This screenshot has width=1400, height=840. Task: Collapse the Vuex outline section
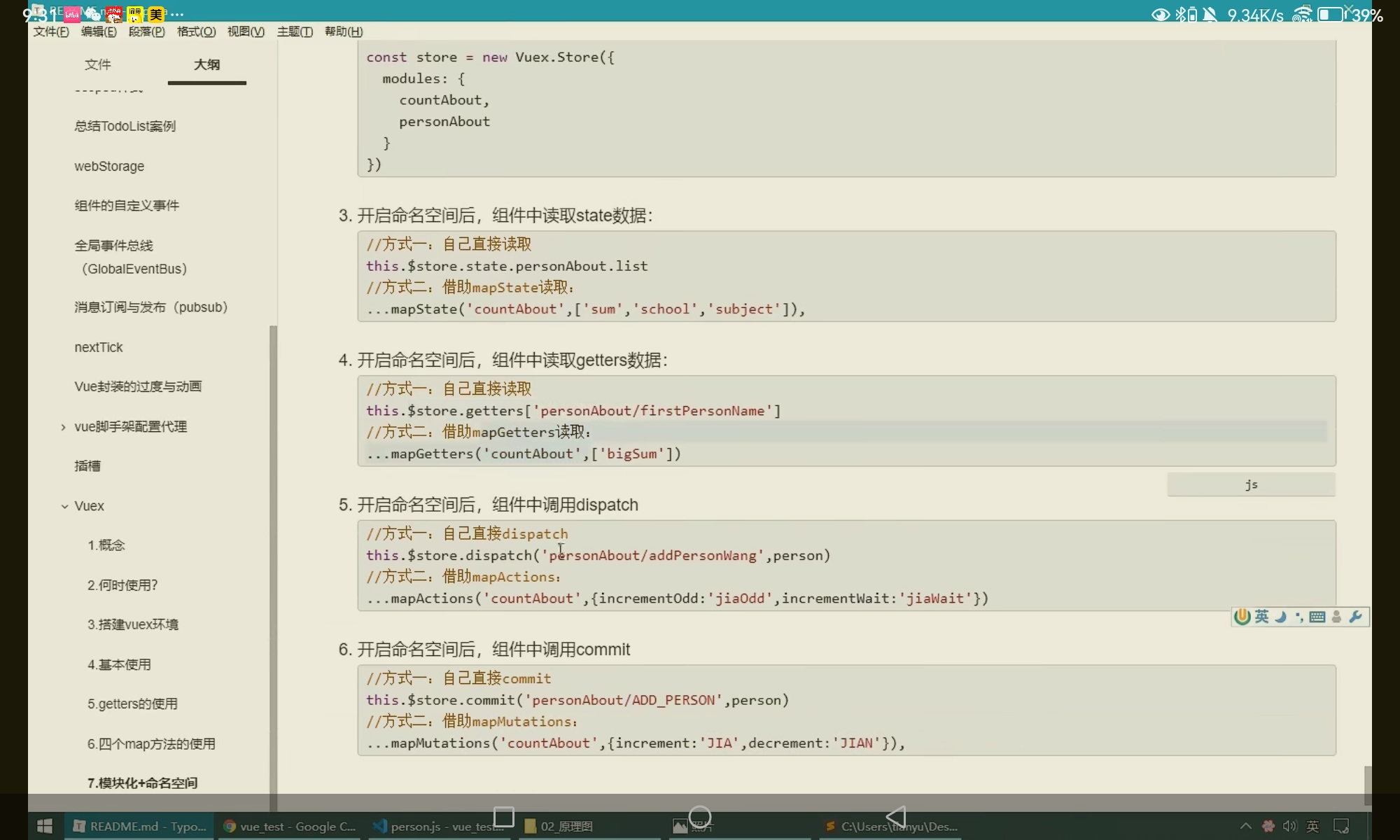pyautogui.click(x=64, y=506)
